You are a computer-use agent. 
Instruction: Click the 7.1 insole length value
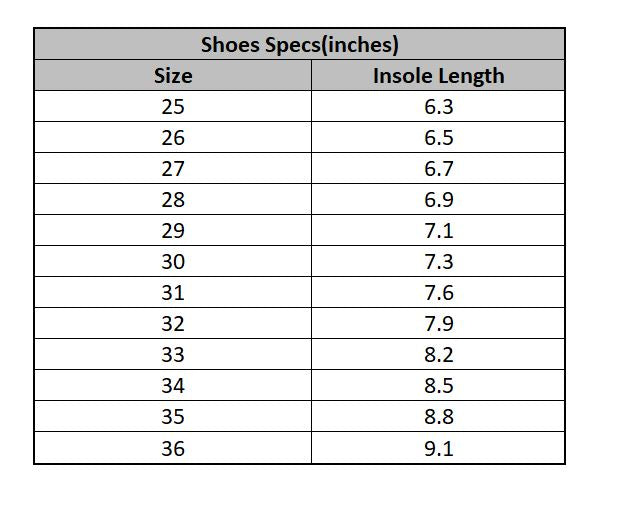439,231
